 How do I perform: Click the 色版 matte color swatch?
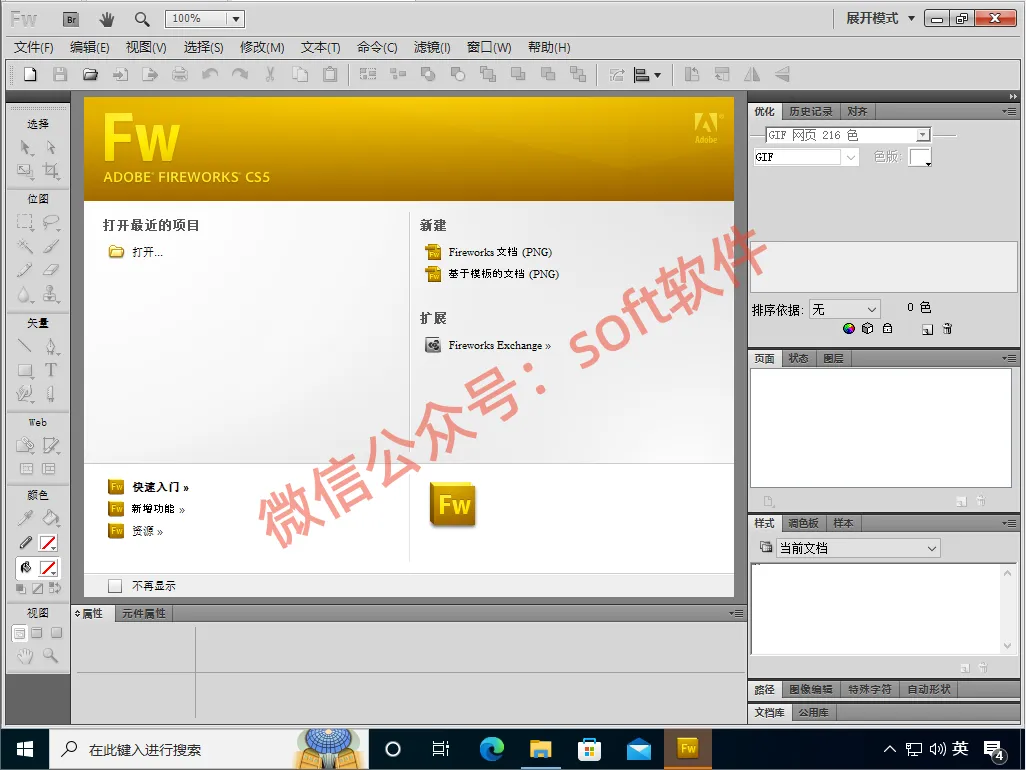(x=919, y=157)
